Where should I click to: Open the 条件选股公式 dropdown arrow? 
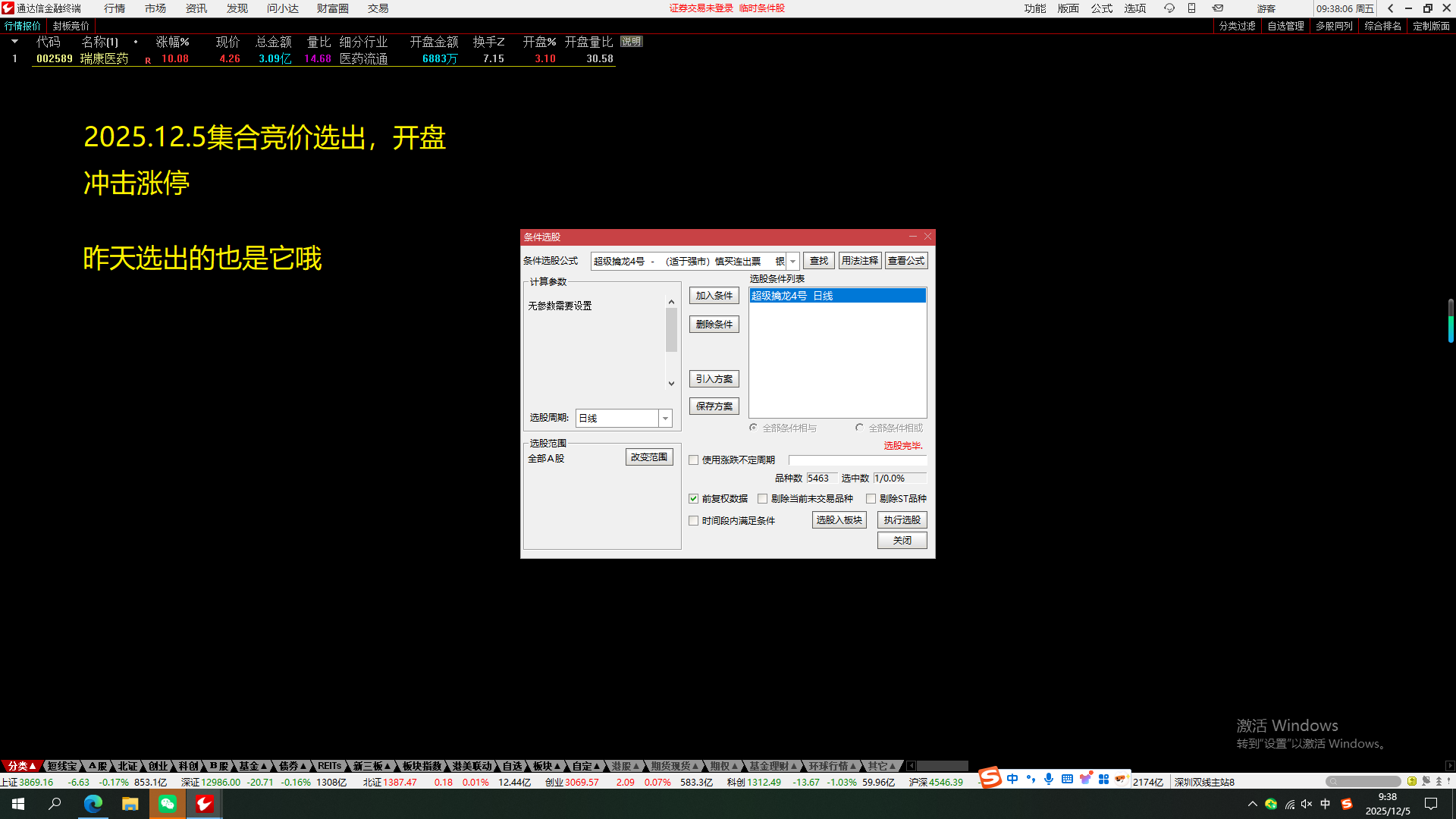792,261
